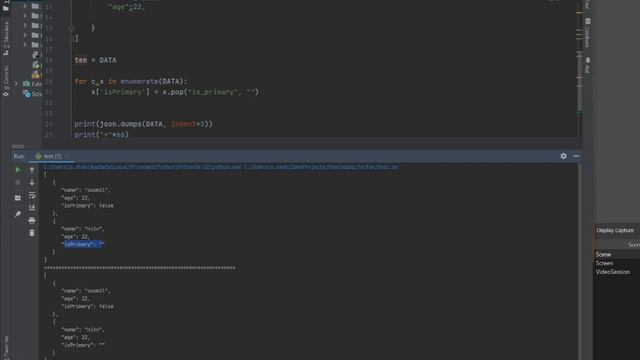The image size is (640, 360).
Task: Rerun the test script with green play icon
Action: click(18, 170)
